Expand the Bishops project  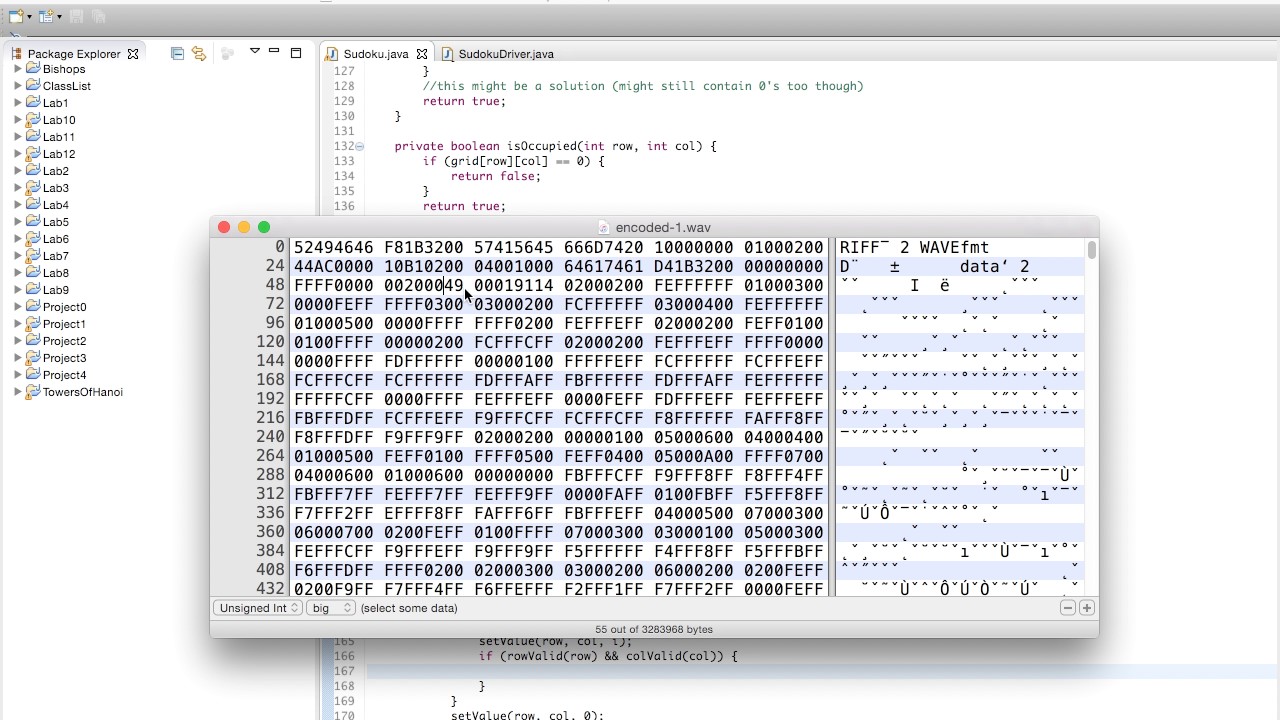pos(18,69)
